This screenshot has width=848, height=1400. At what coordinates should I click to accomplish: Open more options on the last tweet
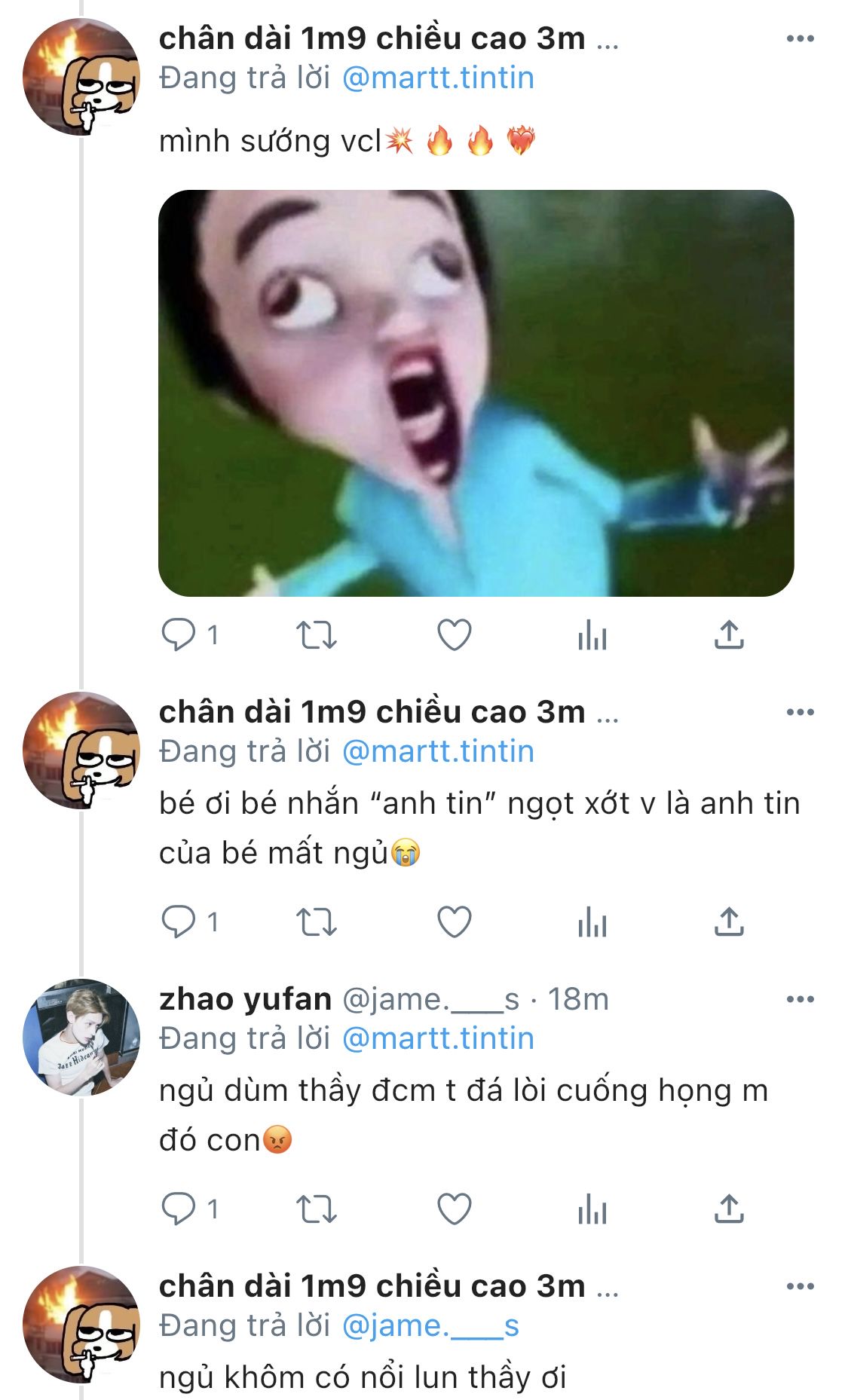click(x=800, y=1286)
